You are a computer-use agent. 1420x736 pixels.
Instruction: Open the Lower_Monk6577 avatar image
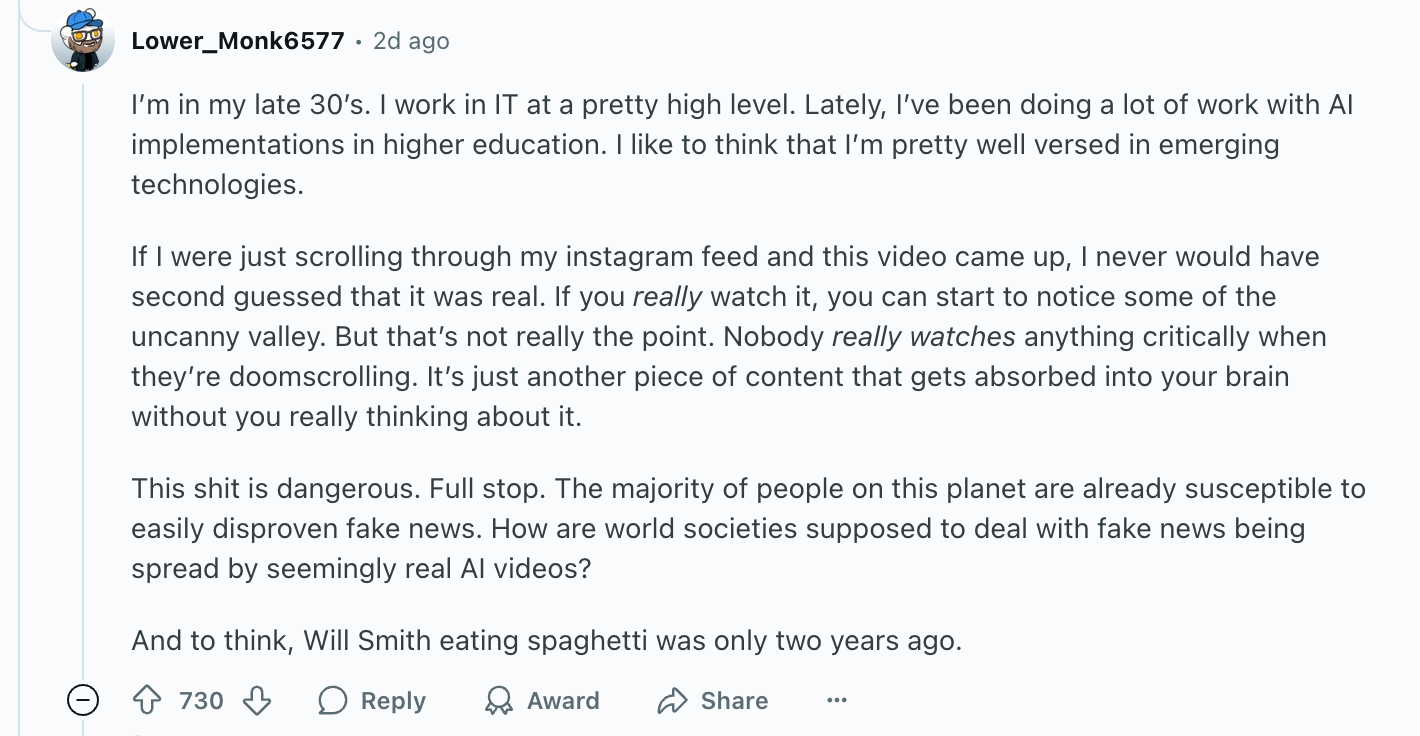click(x=83, y=41)
